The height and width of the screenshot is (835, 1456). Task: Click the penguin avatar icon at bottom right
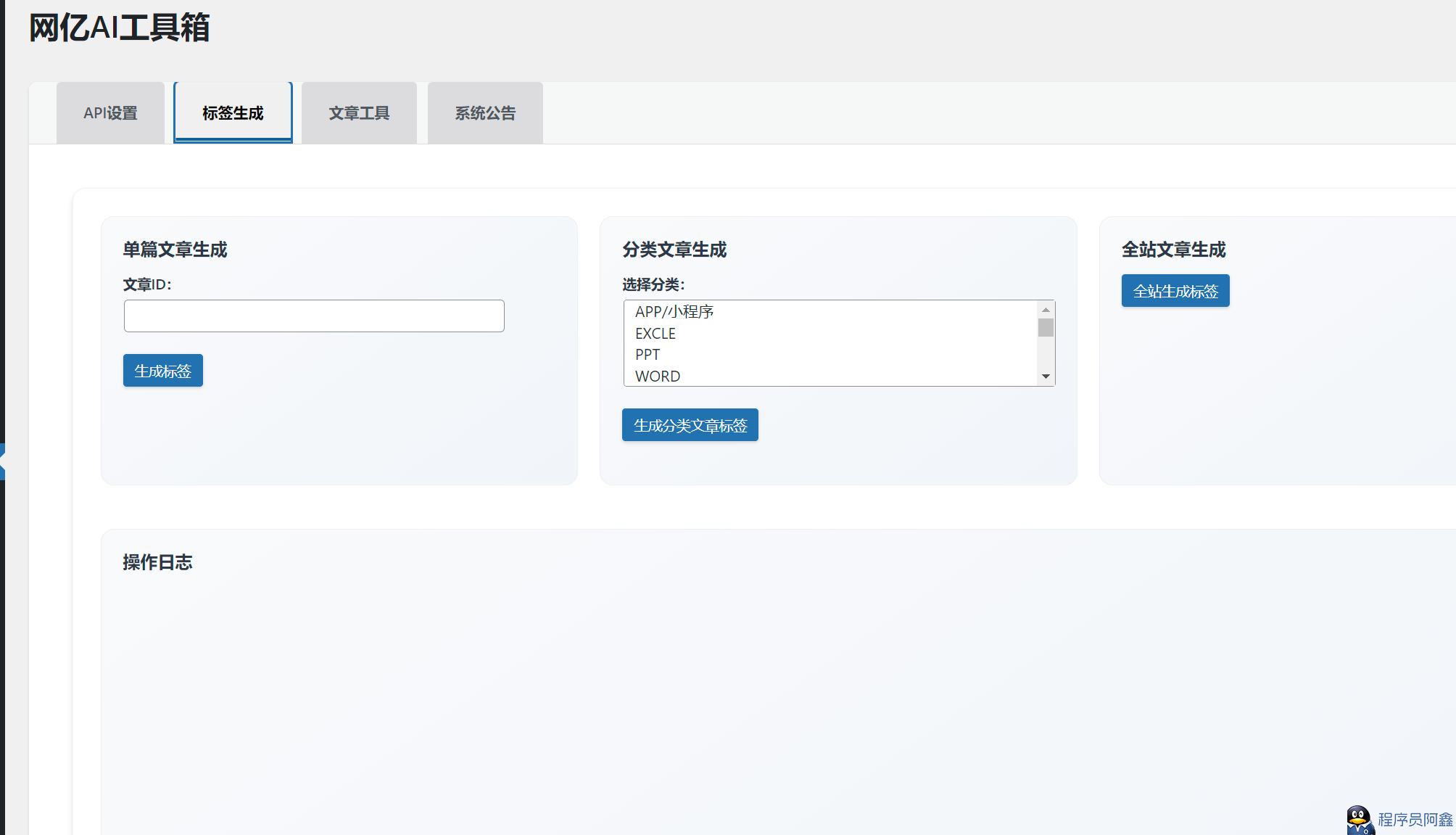pos(1360,820)
